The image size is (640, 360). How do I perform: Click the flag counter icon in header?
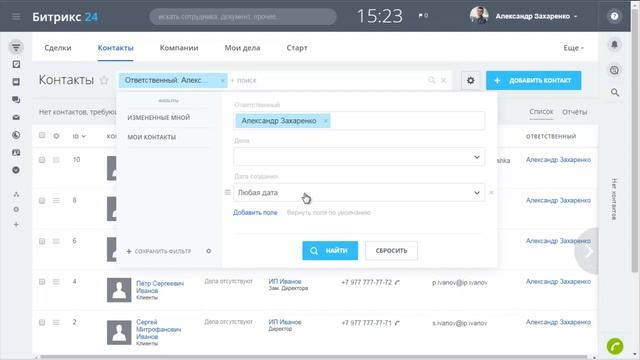coord(423,16)
